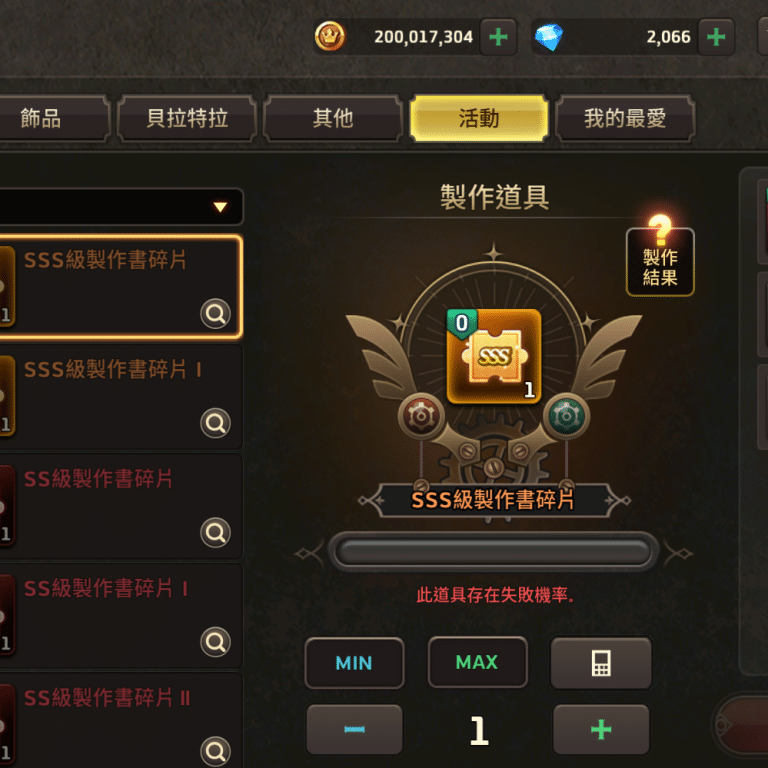Switch to the 我的最愛 tab
768x768 pixels.
point(625,119)
